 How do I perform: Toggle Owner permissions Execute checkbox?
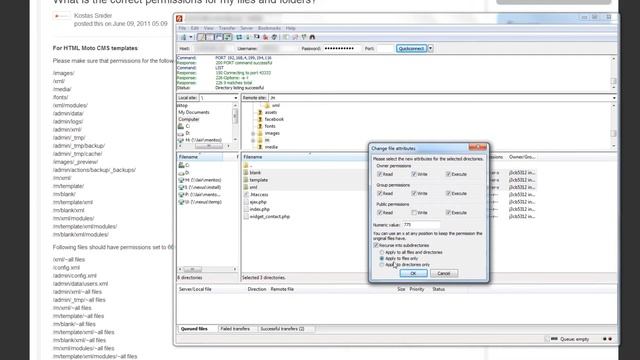448,174
